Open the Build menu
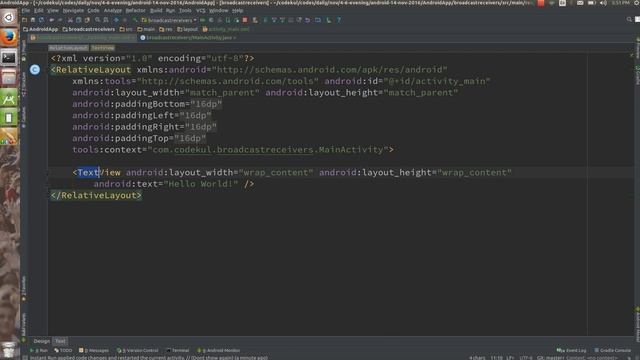 (156, 11)
